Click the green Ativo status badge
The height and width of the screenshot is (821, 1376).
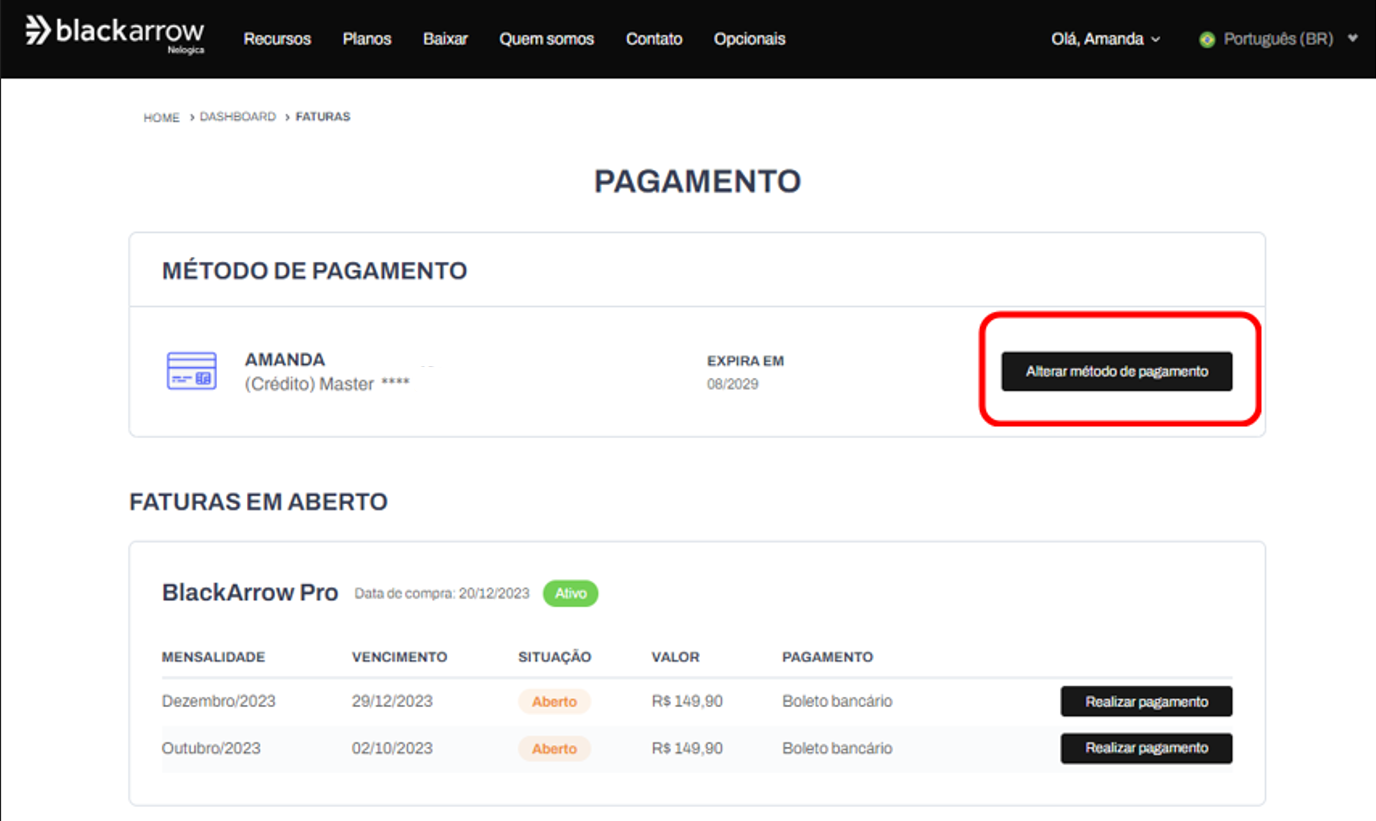(570, 594)
